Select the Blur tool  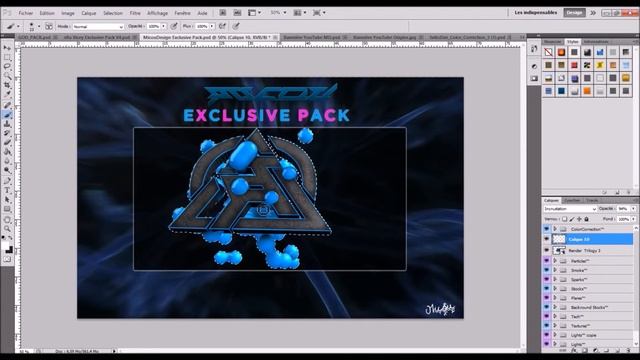point(7,161)
